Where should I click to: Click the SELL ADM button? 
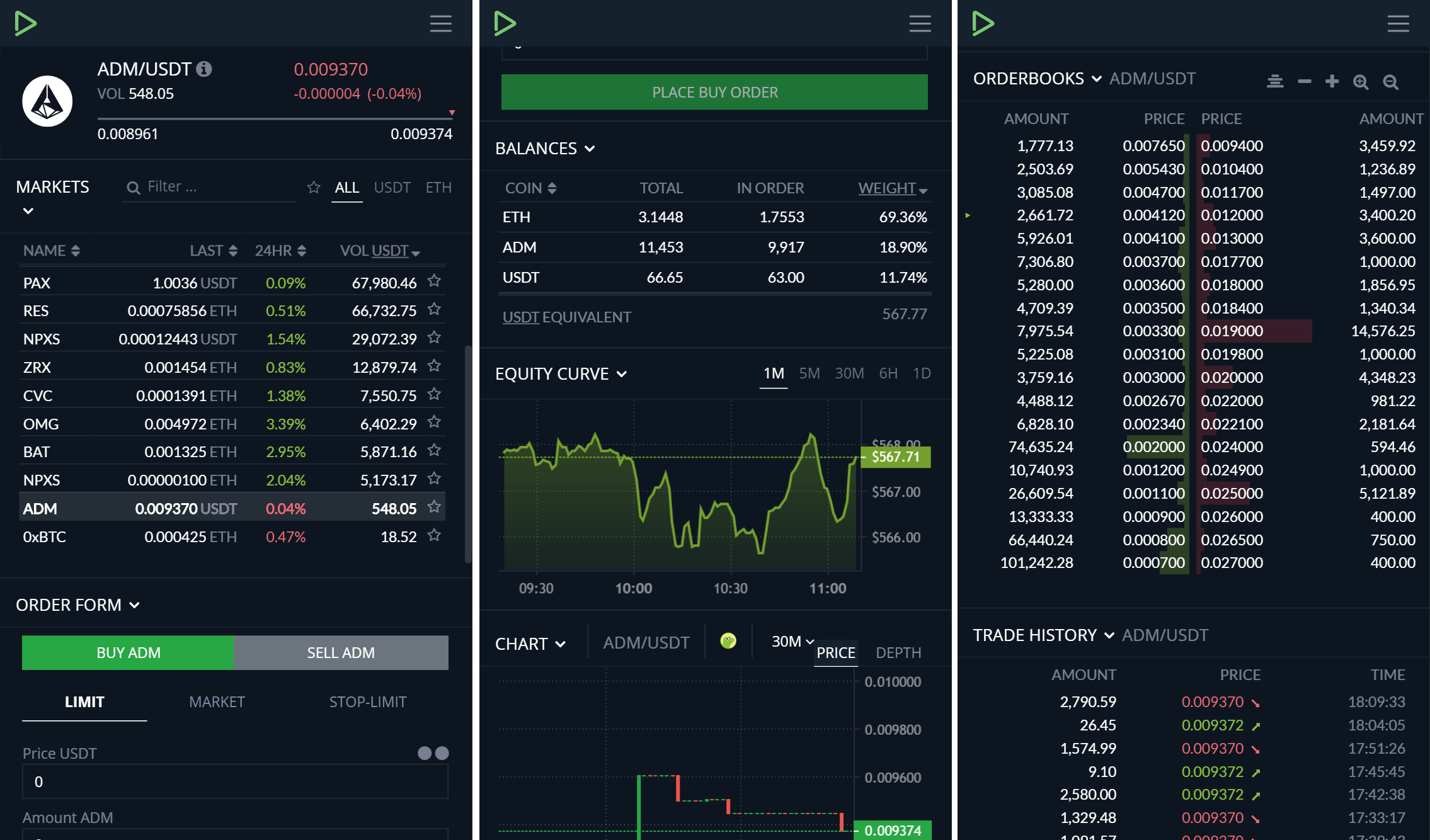pyautogui.click(x=341, y=652)
